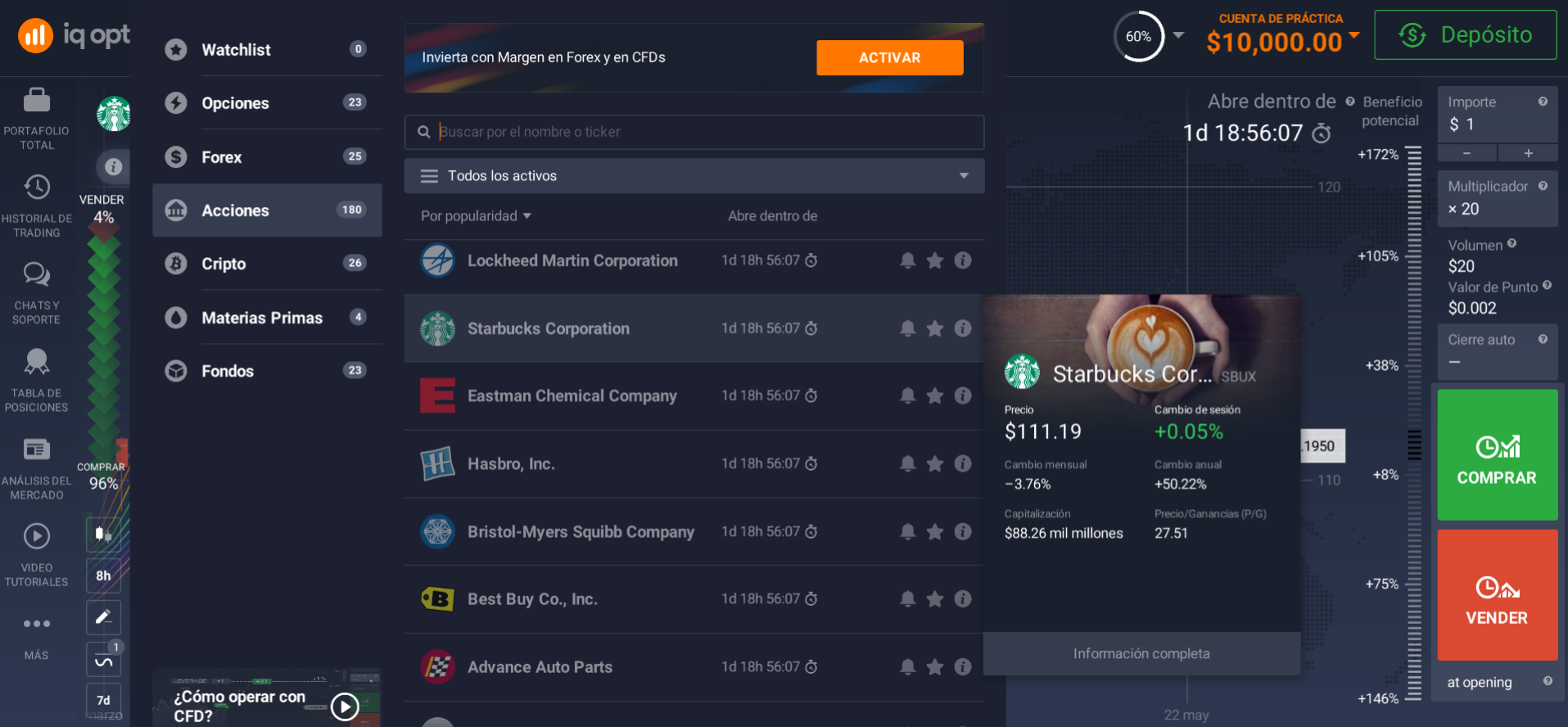Select Opciones category

click(267, 103)
